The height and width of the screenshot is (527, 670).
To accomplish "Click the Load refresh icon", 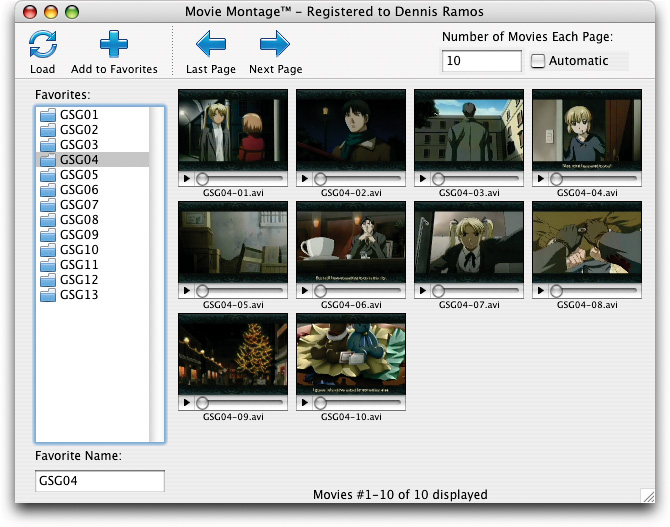I will pos(43,44).
